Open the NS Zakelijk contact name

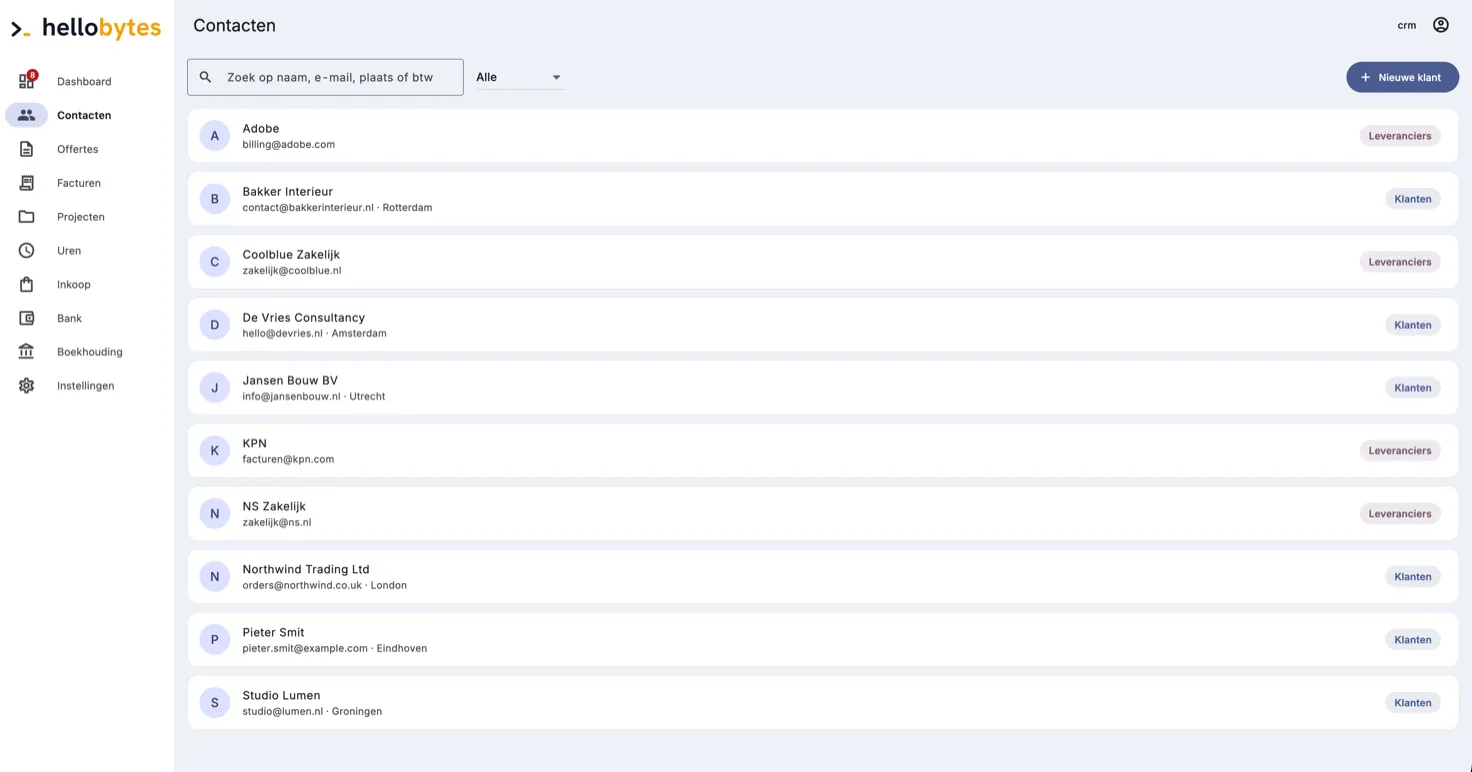click(x=274, y=507)
